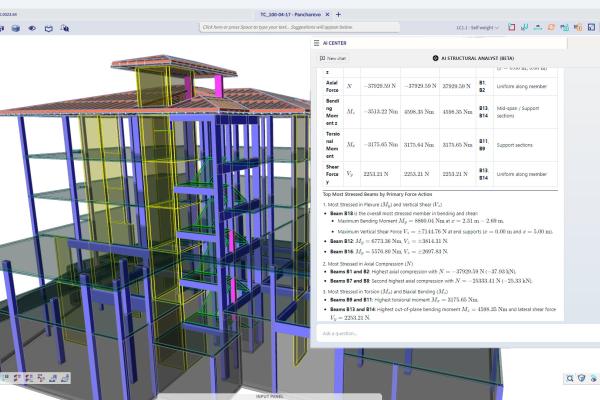Click the open-box icon in top toolbar
The width and height of the screenshot is (600, 400).
click(x=49, y=28)
